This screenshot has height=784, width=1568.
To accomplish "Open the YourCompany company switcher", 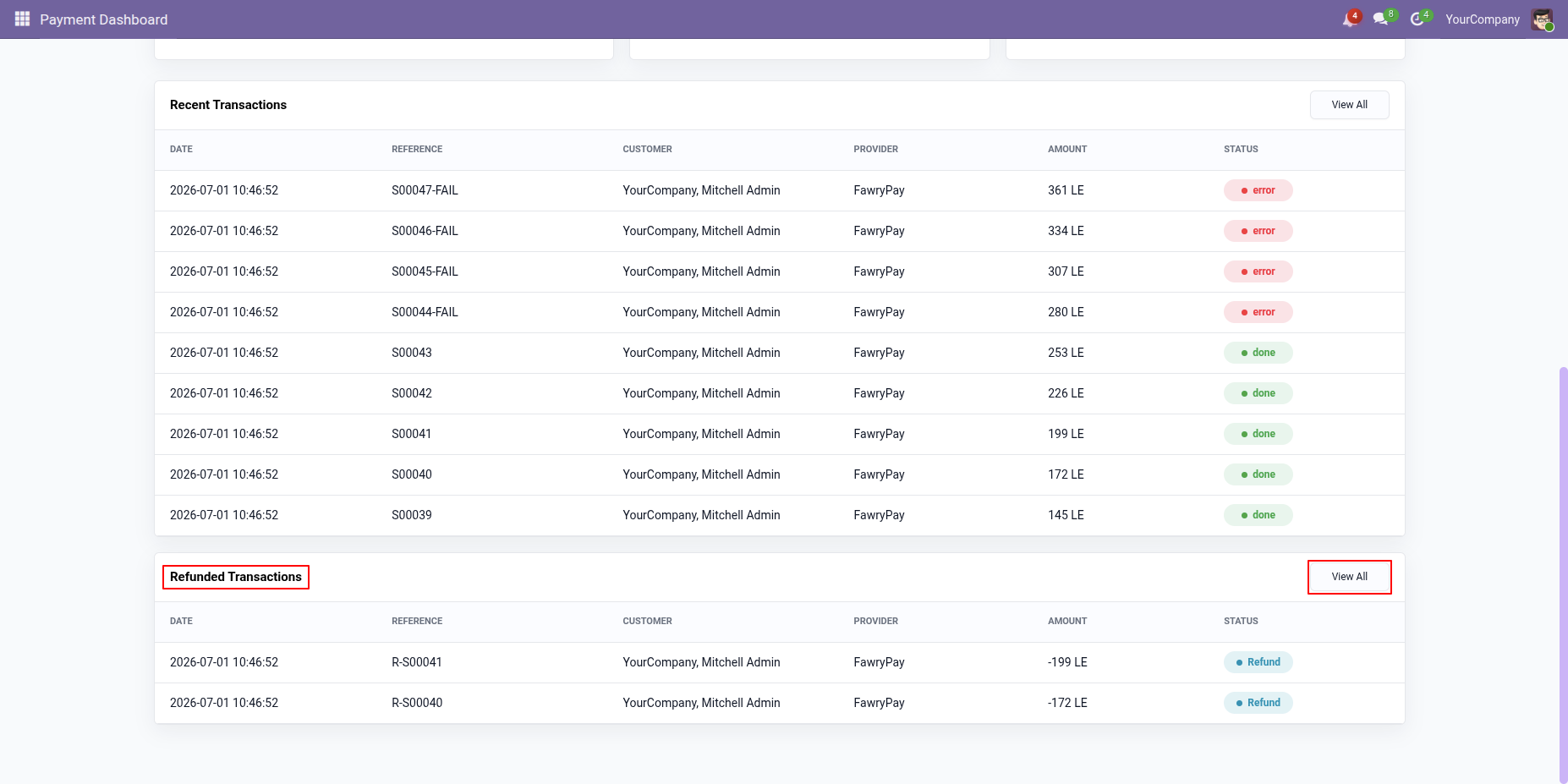I will pyautogui.click(x=1482, y=19).
